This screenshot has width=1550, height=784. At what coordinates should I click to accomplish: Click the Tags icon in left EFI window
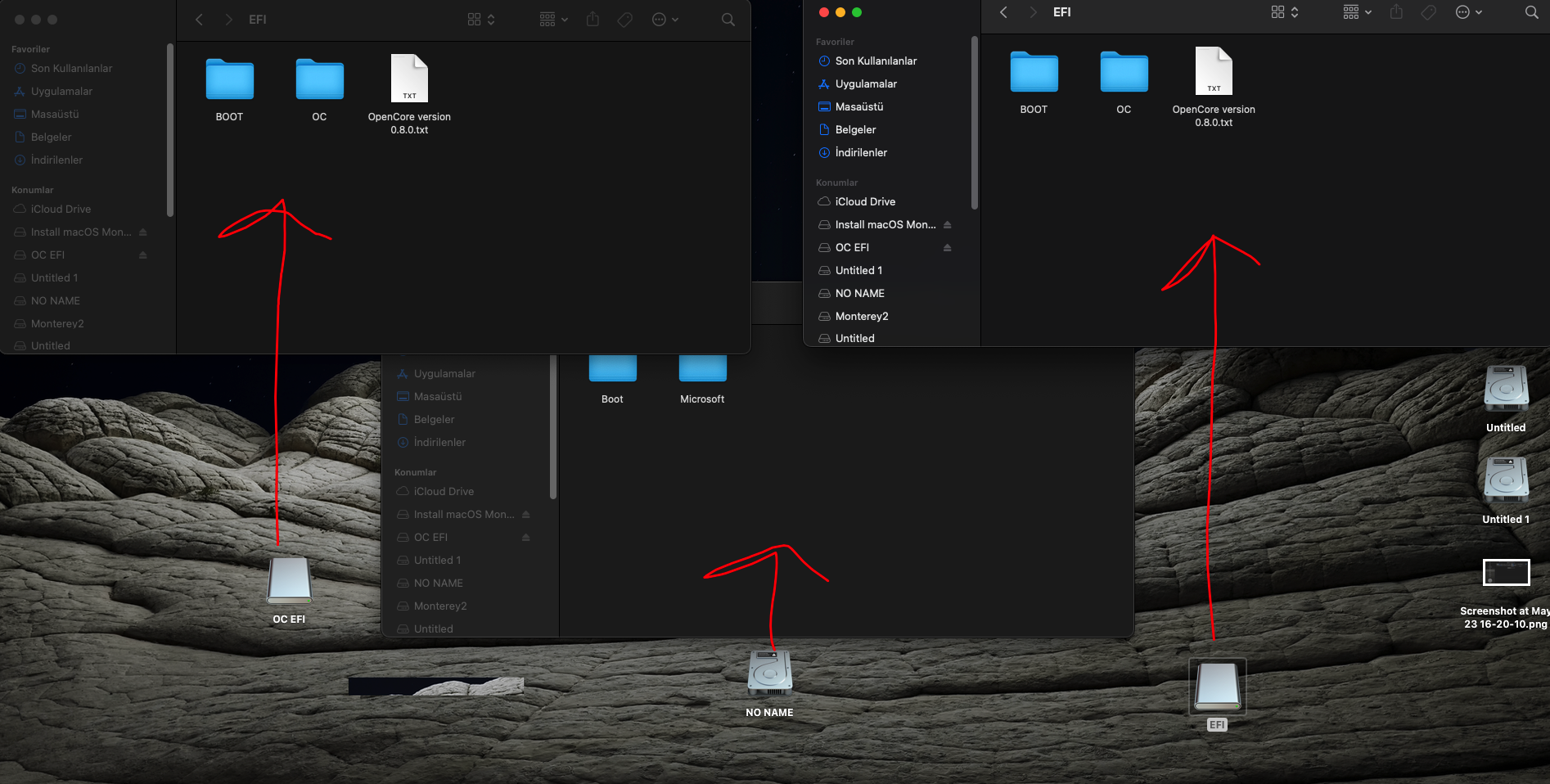[624, 20]
